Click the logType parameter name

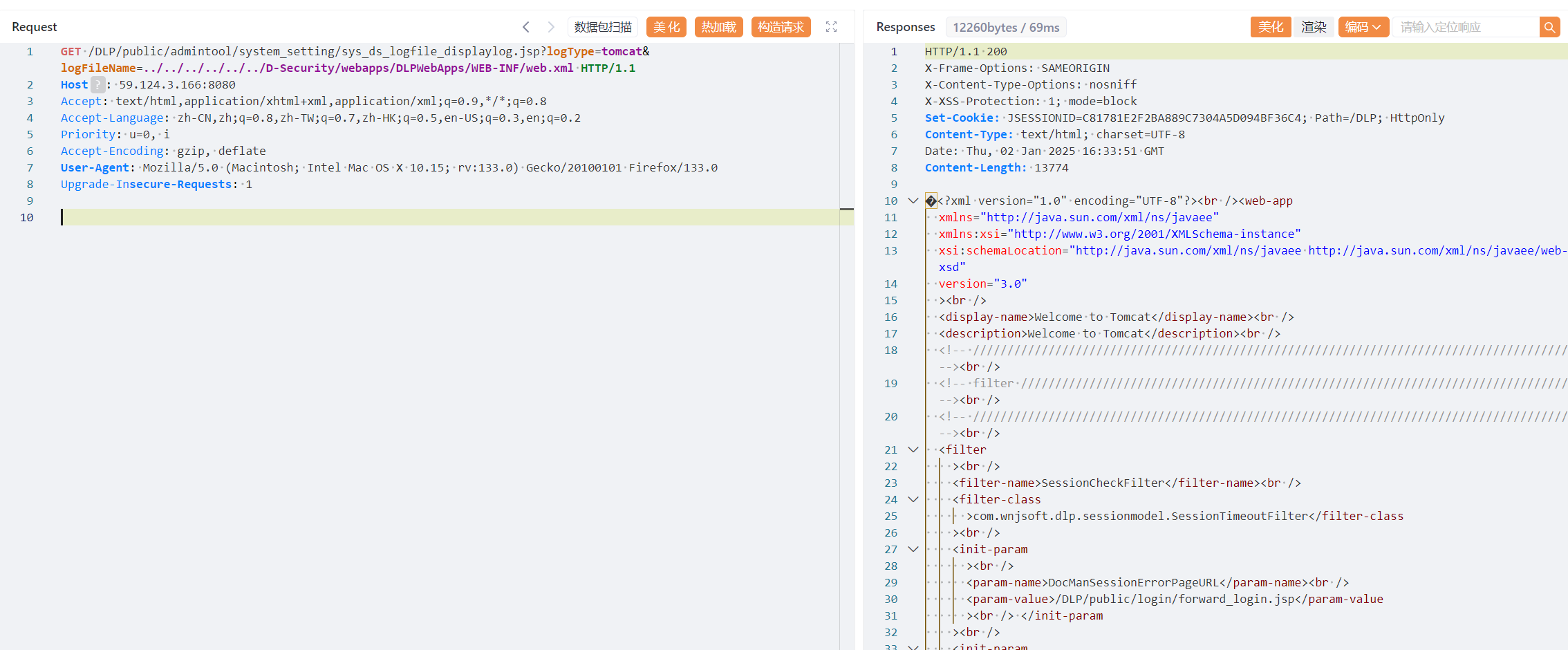point(570,51)
